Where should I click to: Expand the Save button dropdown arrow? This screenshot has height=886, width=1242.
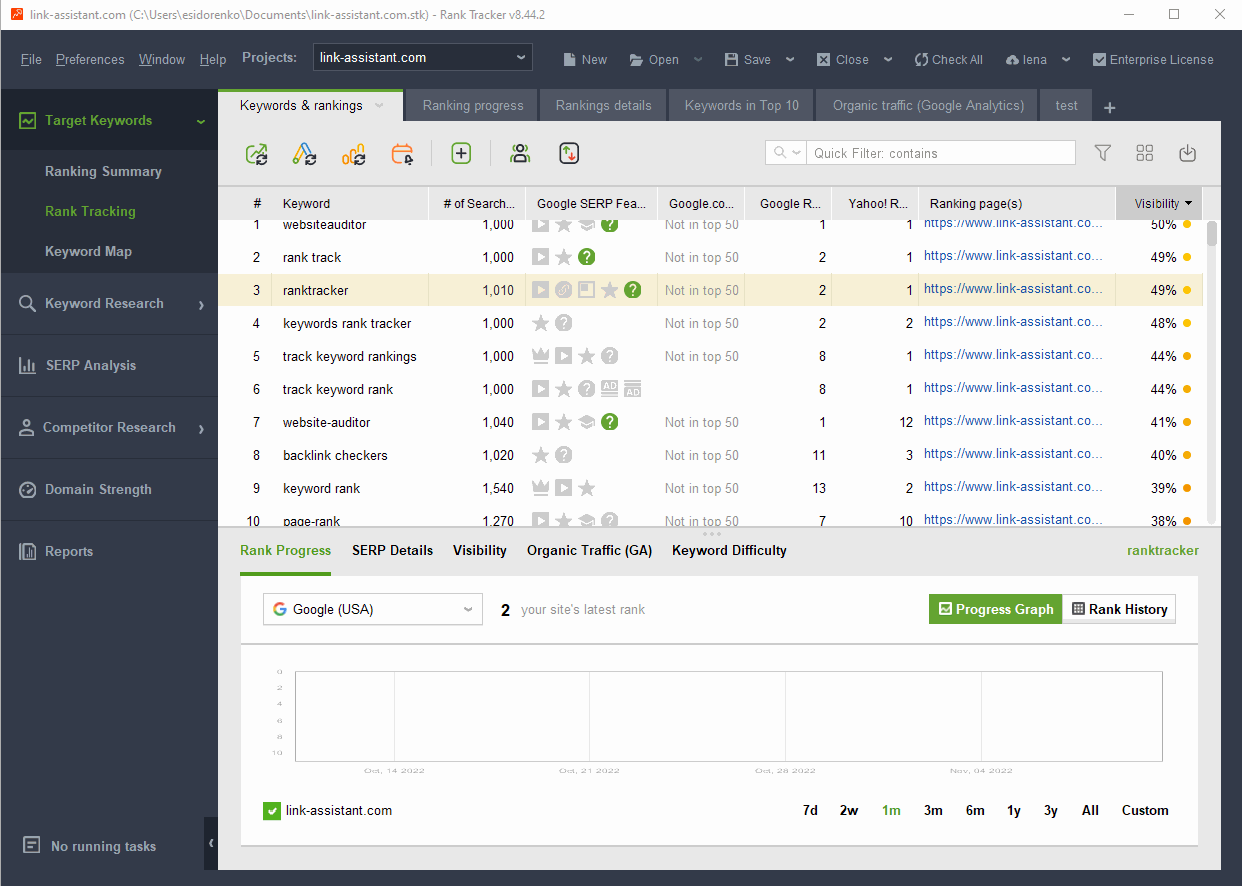coord(790,59)
